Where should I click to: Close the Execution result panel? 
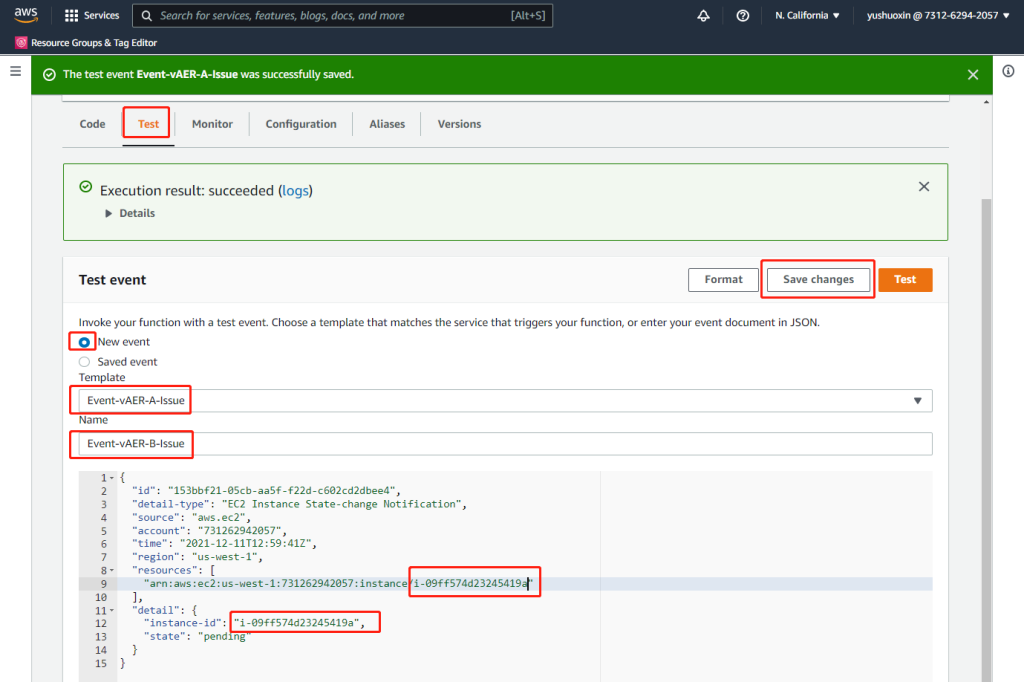coord(923,187)
